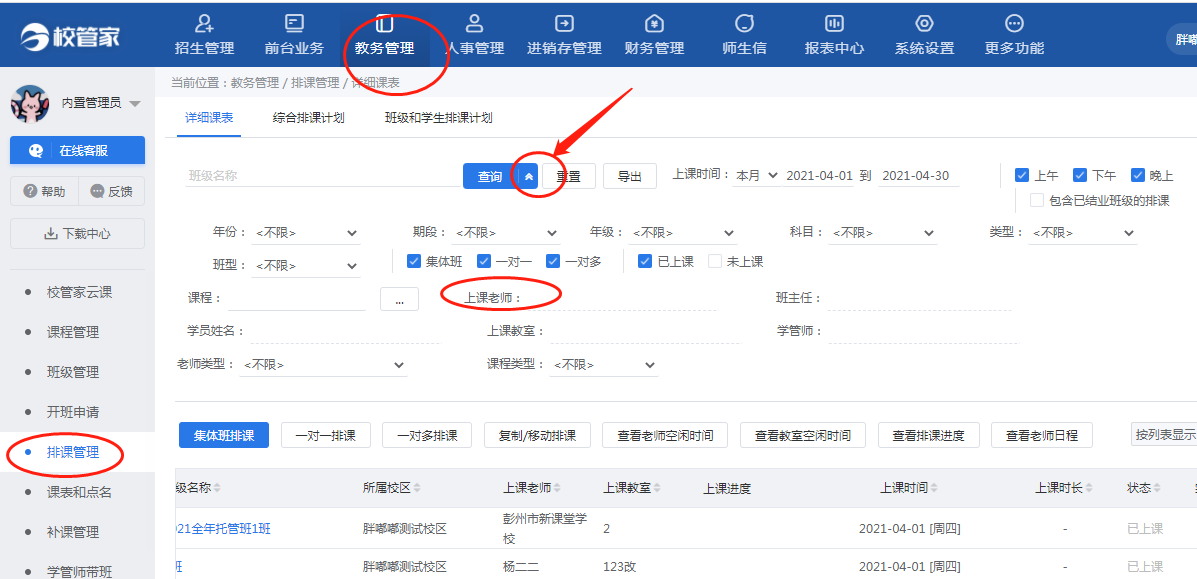Open the 本月 time range dropdown

tap(757, 176)
